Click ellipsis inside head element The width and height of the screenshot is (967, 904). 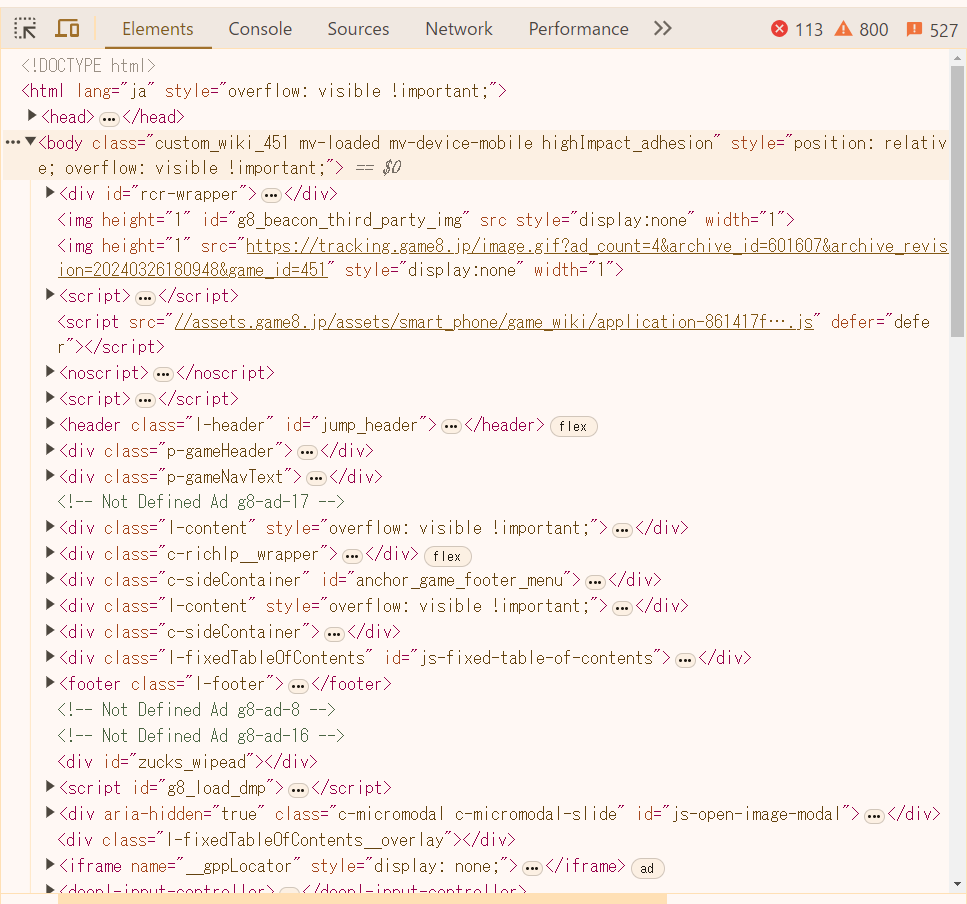[x=109, y=118]
